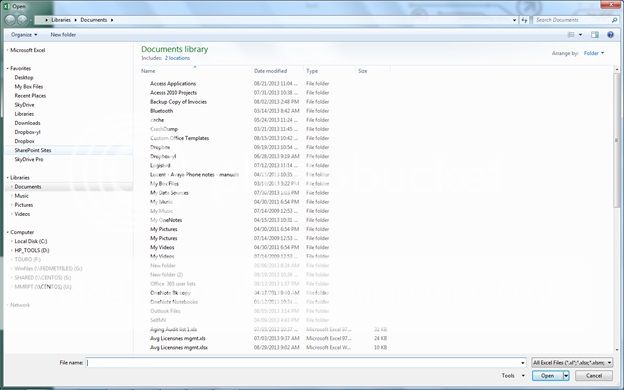
Task: Select SharePoint Sites under Favorites
Action: click(33, 150)
